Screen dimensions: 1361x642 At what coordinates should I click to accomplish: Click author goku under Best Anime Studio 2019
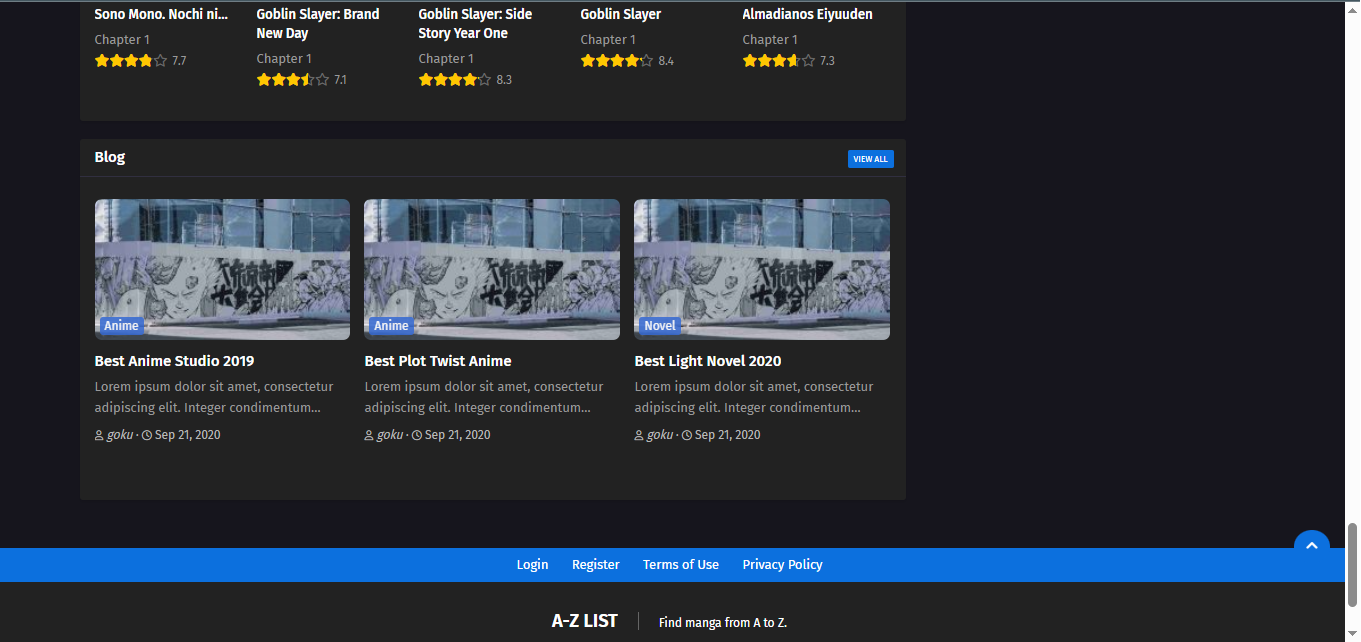[x=119, y=435]
